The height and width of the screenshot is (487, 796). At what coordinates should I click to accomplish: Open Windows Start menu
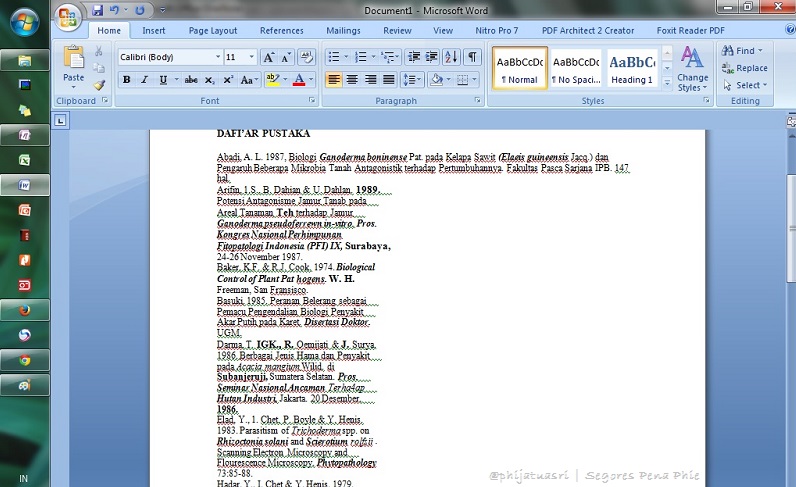click(24, 22)
